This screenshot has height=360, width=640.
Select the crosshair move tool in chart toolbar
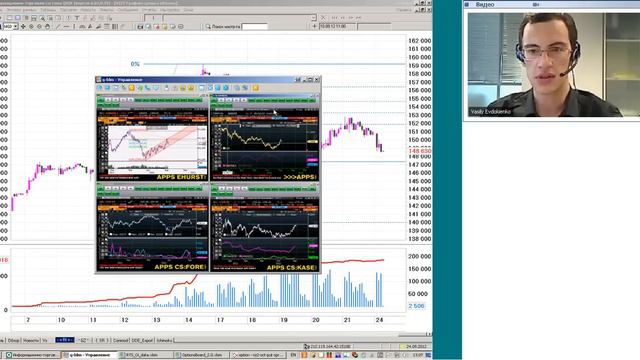click(x=23, y=27)
